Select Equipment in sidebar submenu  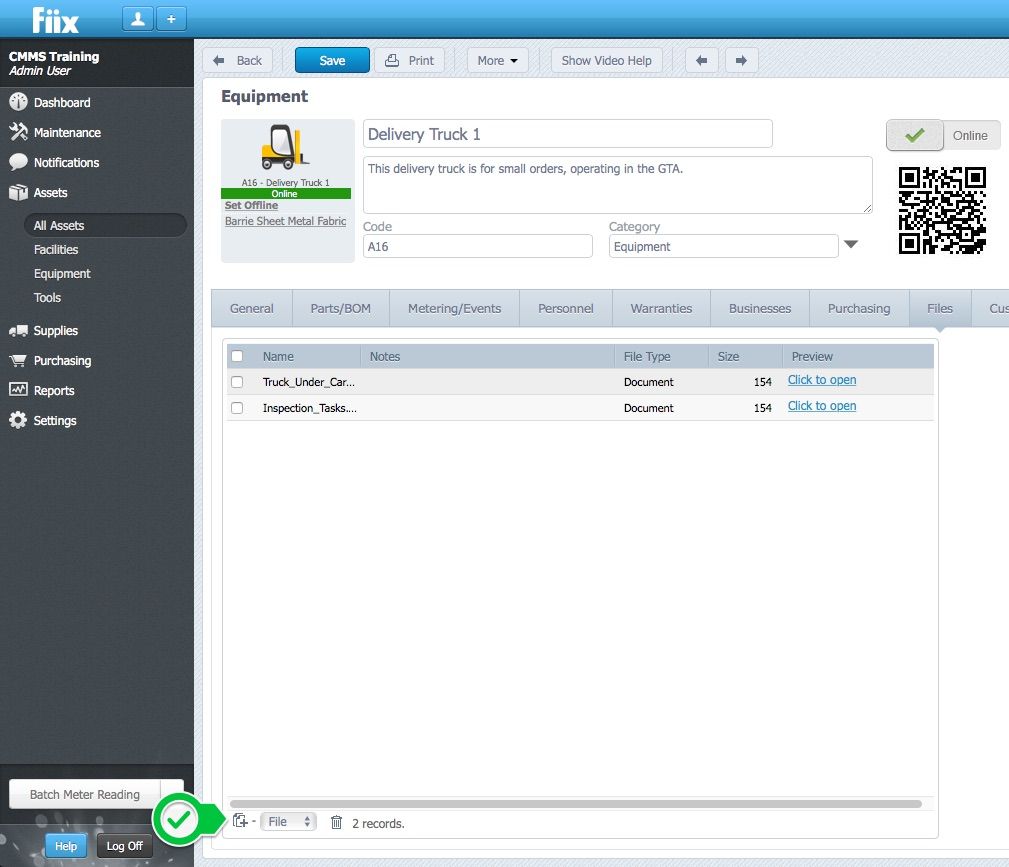[62, 274]
